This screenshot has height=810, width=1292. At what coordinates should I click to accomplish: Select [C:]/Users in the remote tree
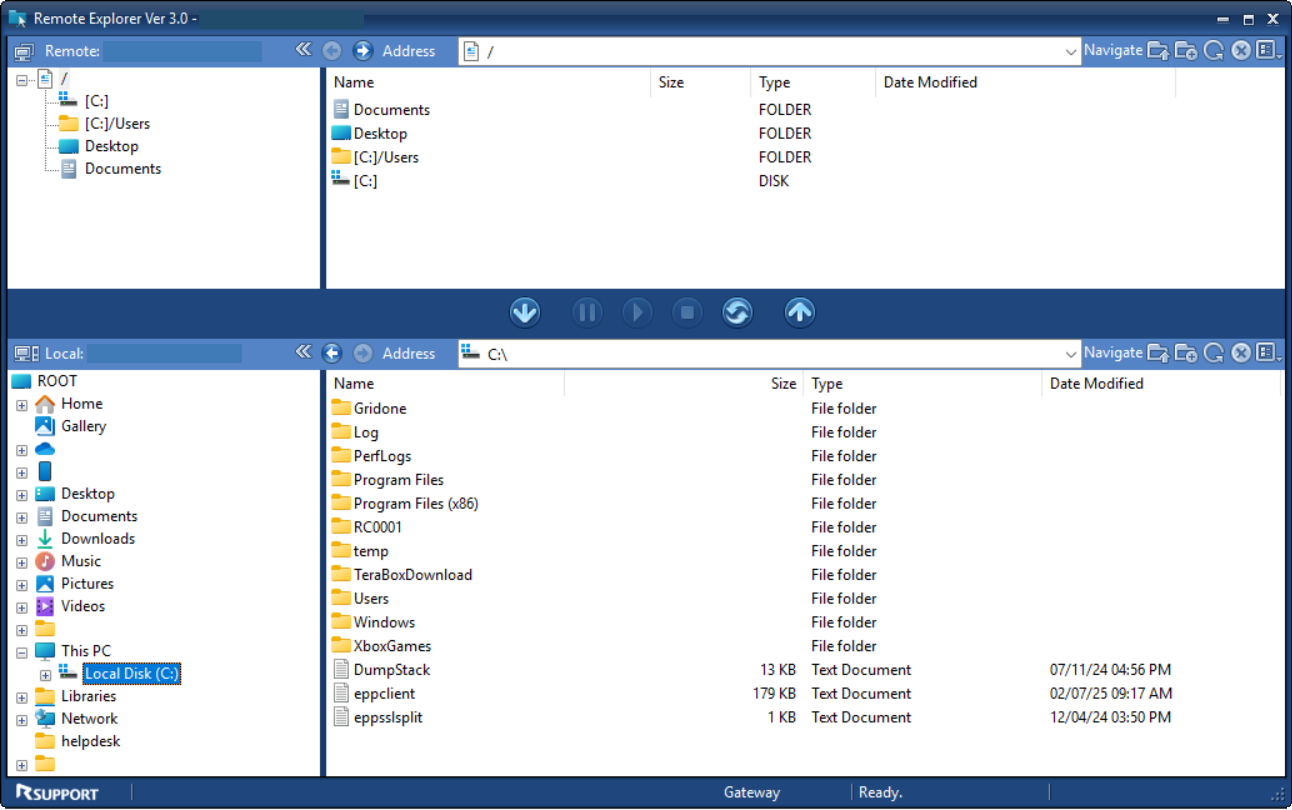point(117,124)
